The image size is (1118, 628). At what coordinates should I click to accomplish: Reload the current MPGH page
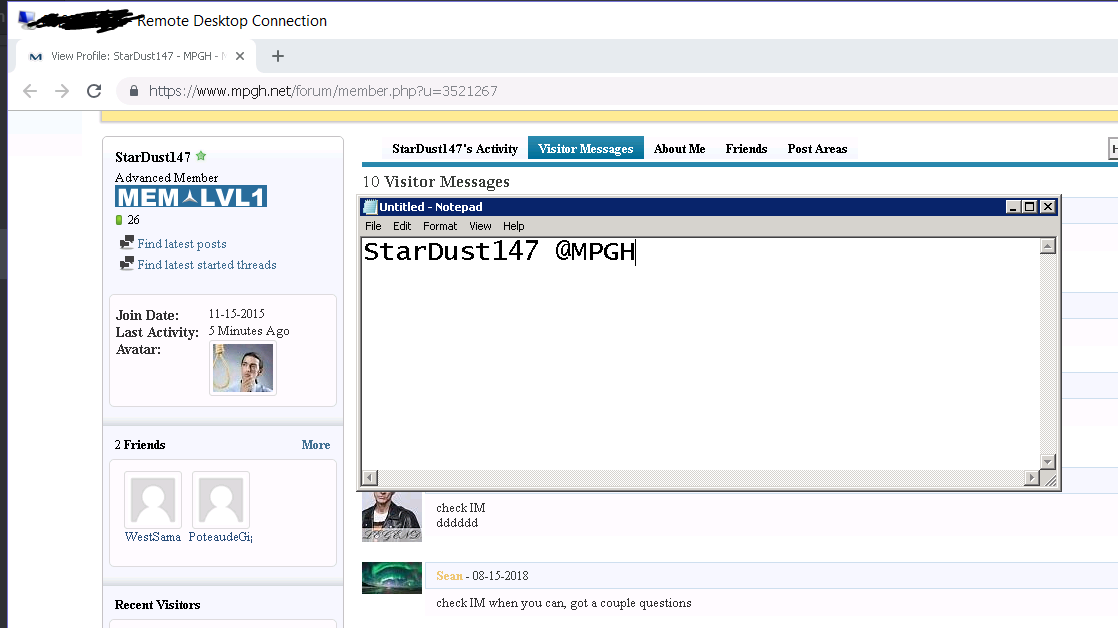coord(94,91)
